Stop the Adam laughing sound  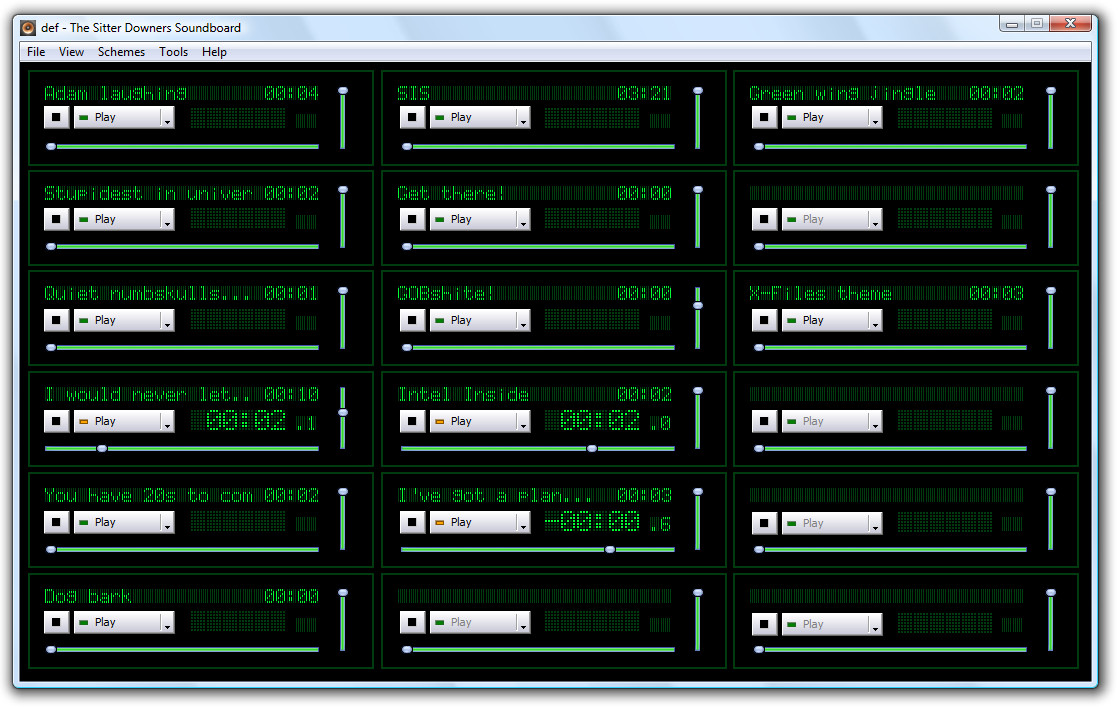coord(56,117)
